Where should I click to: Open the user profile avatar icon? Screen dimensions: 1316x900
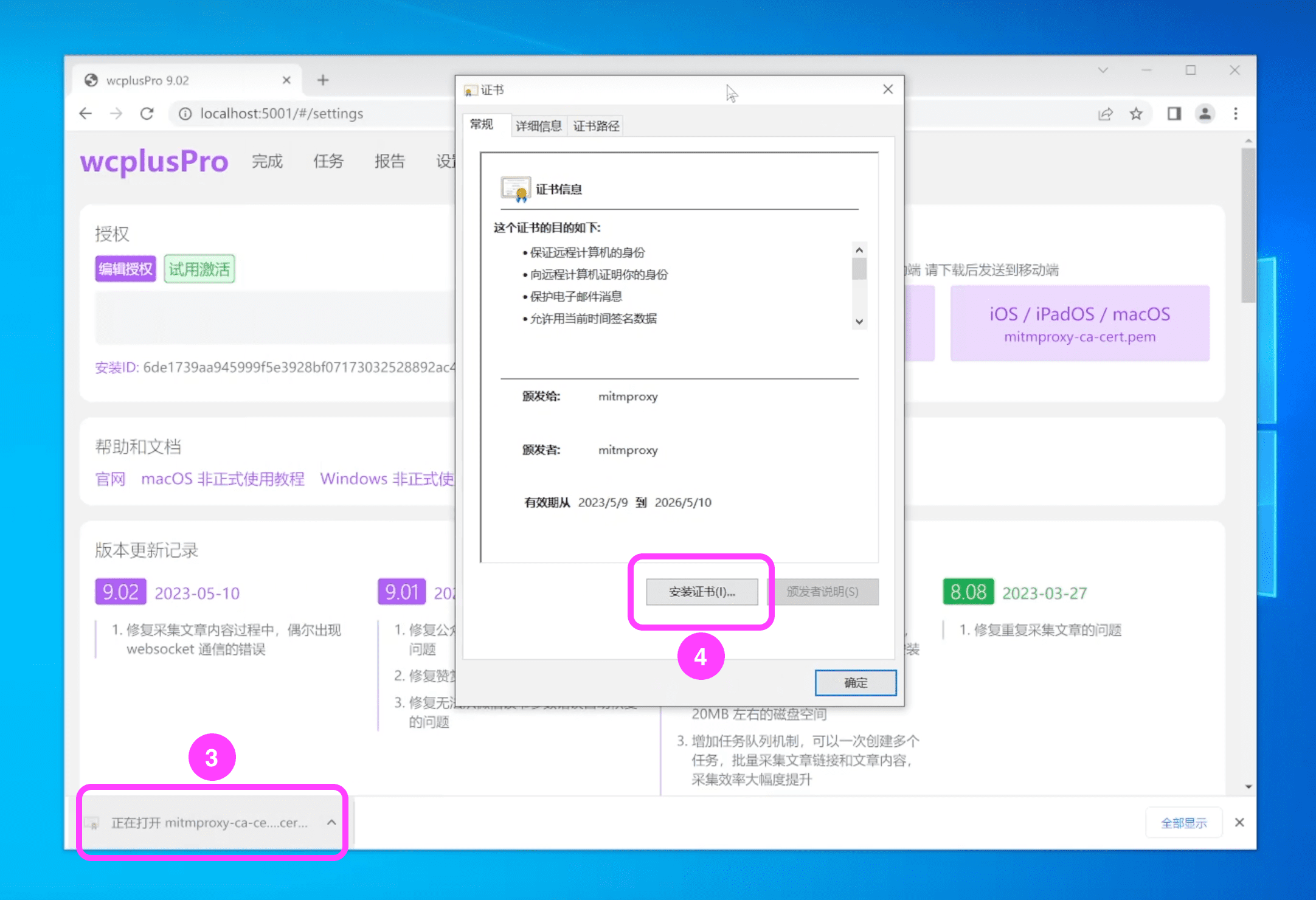point(1205,114)
